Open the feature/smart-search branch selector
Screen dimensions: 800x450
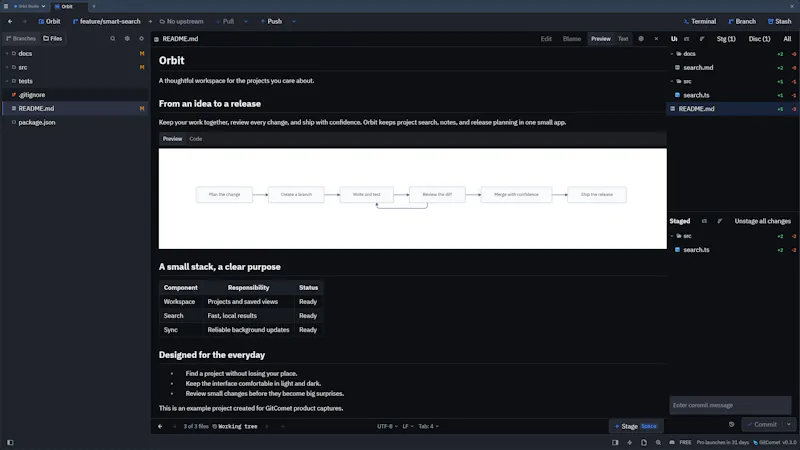coord(107,21)
